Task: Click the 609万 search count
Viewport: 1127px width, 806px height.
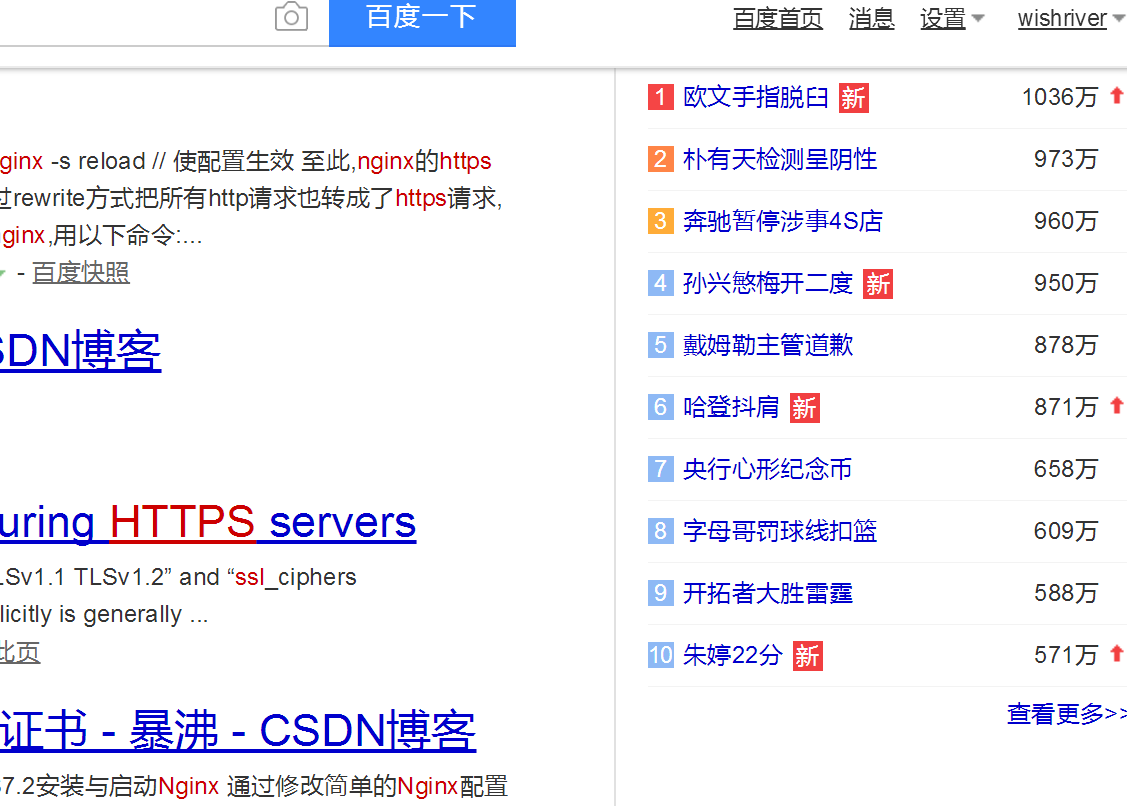Action: (1066, 531)
